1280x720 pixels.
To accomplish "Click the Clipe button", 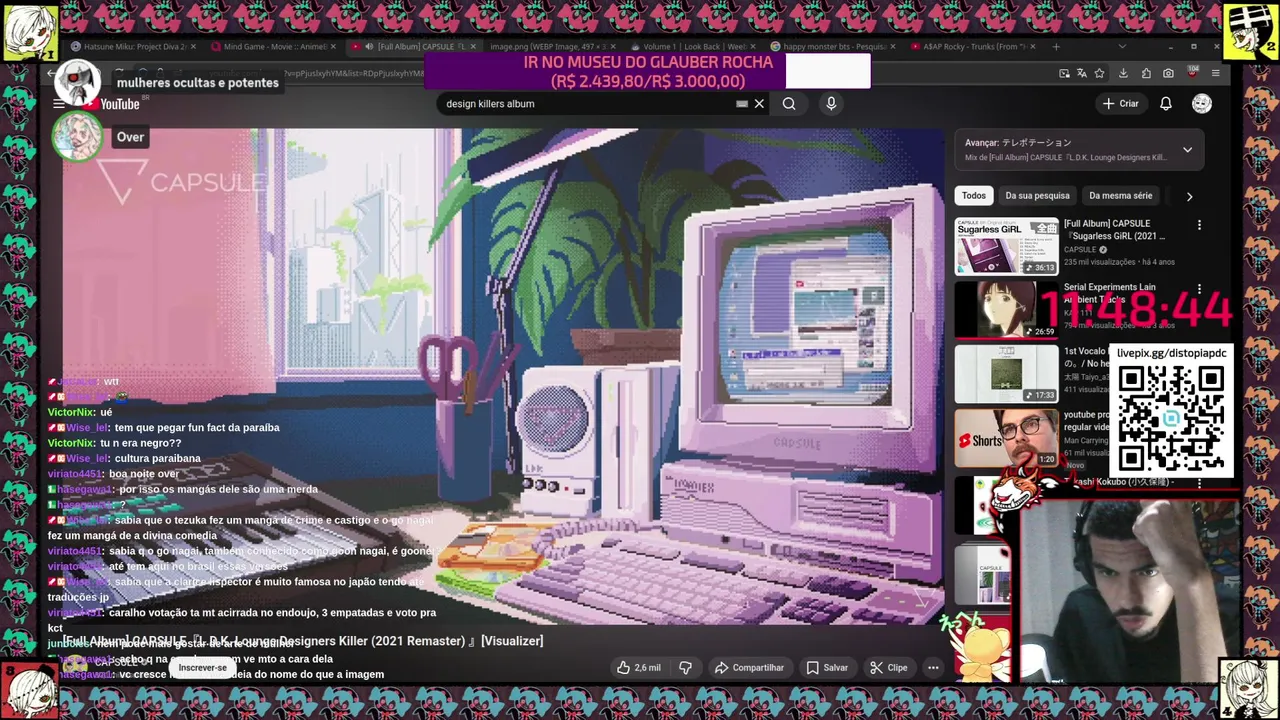I will click(888, 668).
